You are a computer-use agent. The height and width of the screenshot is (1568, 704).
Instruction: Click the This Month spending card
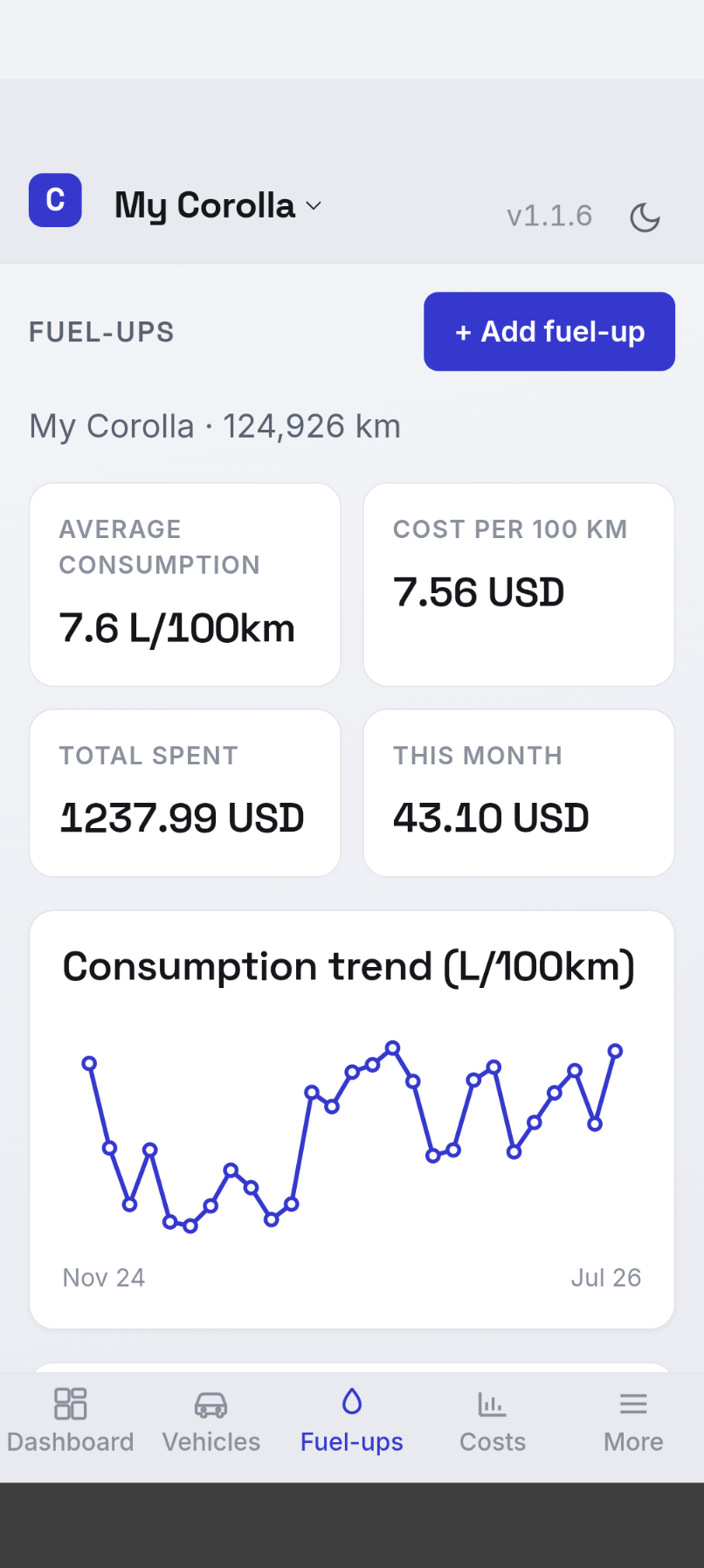tap(519, 793)
